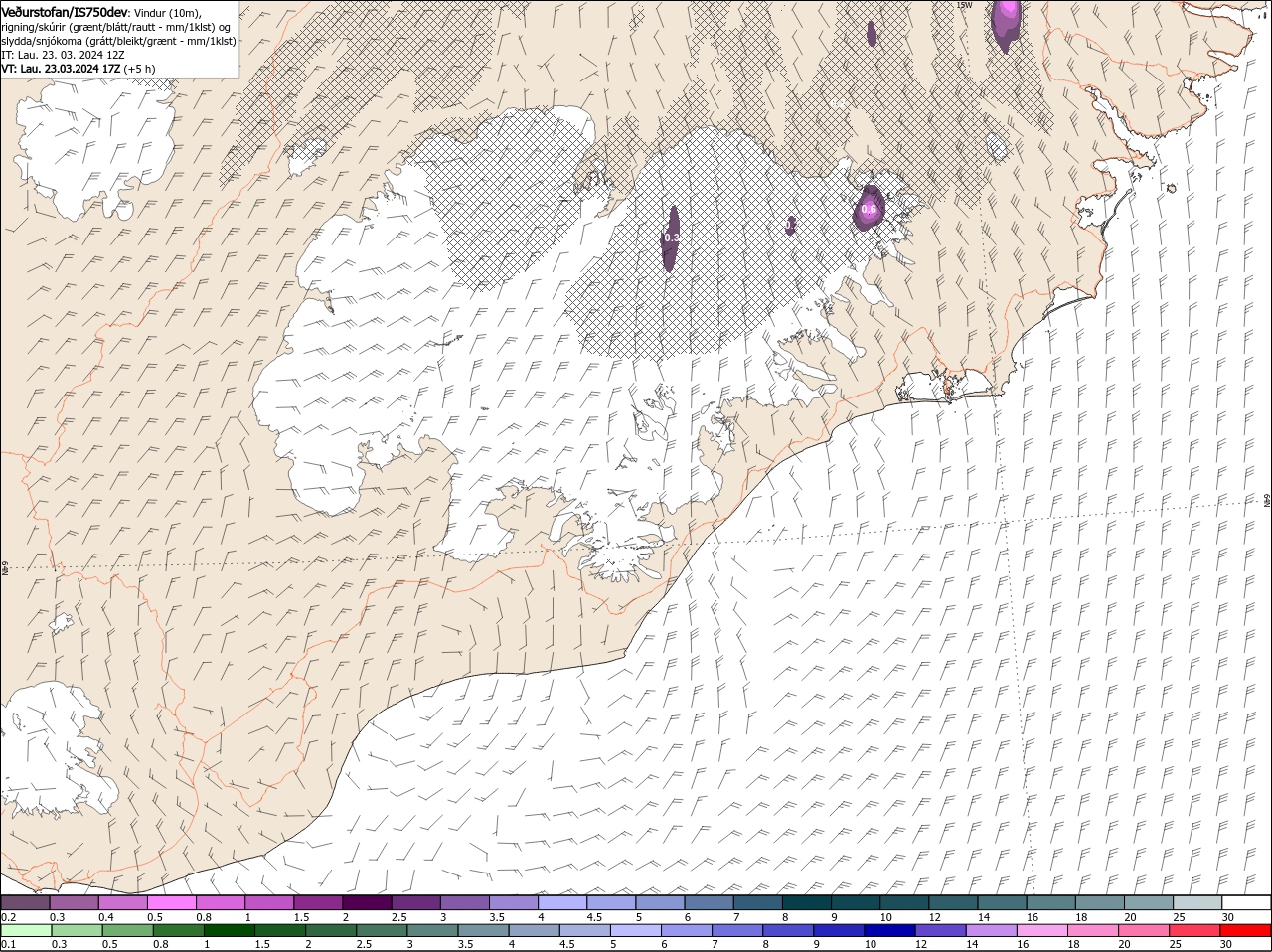Click the 'slydda/snjókoma' legend description line
The width and height of the screenshot is (1272, 952).
(x=118, y=41)
